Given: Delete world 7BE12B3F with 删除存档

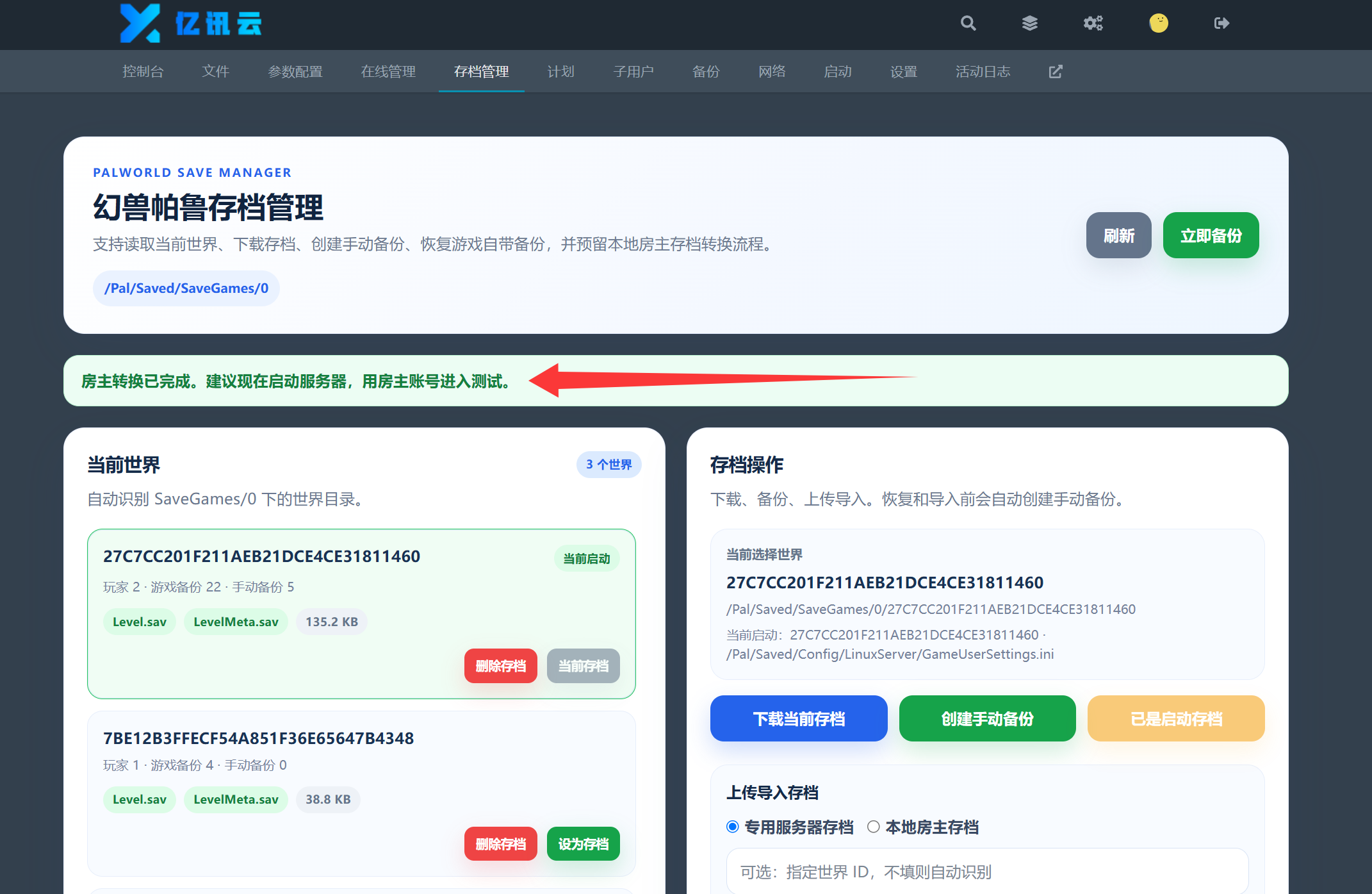Looking at the screenshot, I should pos(501,844).
